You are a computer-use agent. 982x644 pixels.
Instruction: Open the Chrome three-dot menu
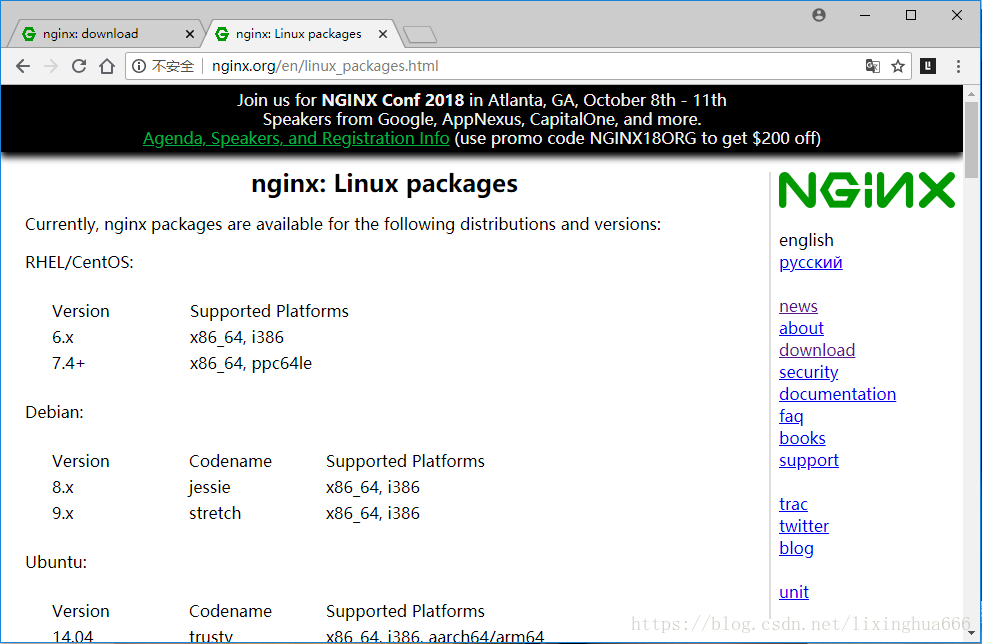pyautogui.click(x=958, y=66)
